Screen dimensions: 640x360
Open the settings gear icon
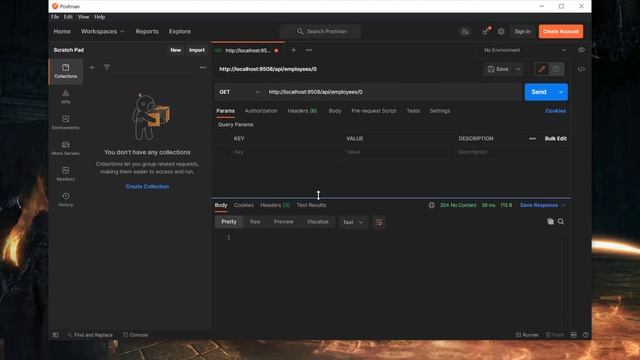pos(501,31)
